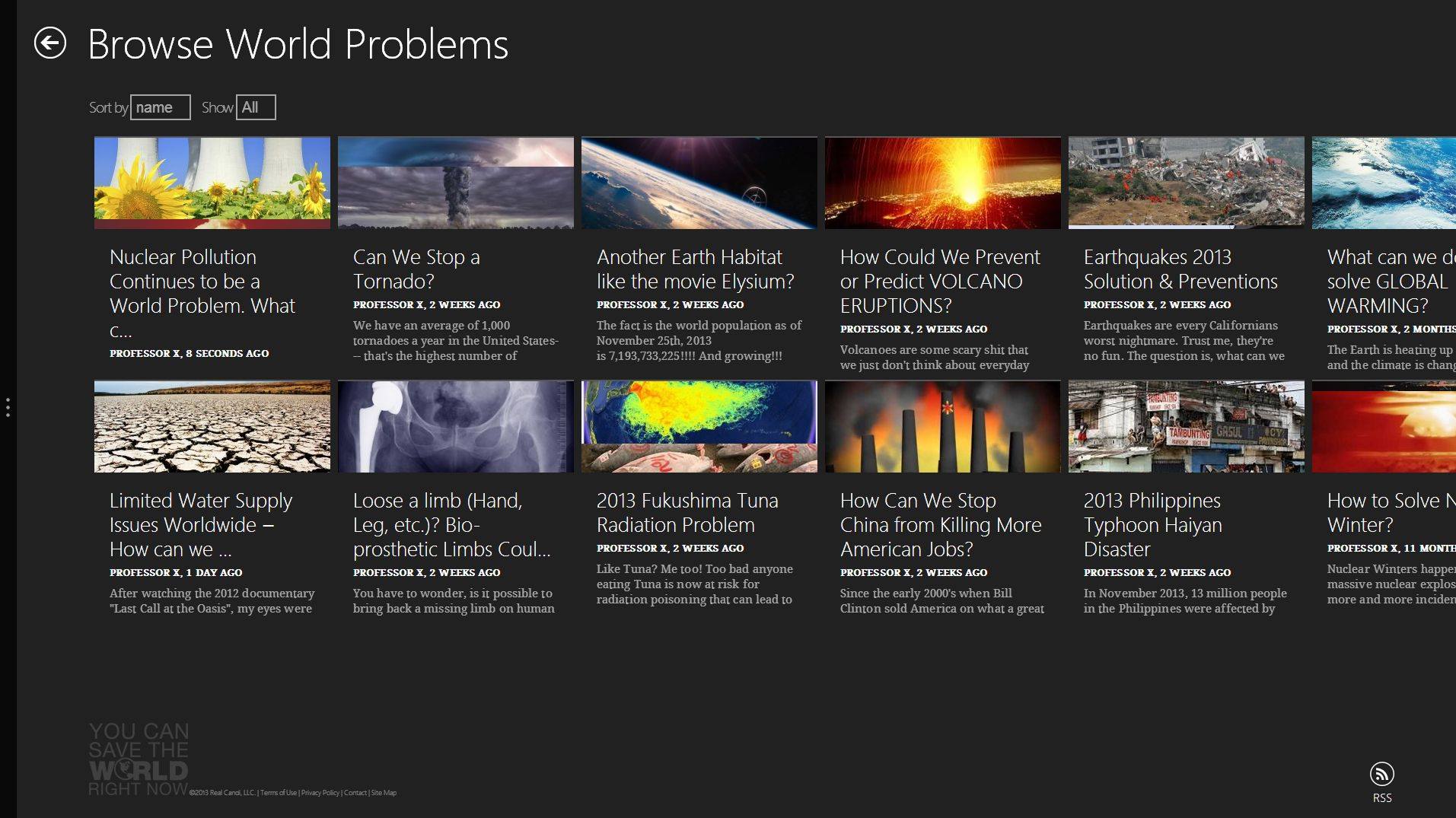Select the sunflower nuclear plant thumbnail
Screen dimensions: 1456x818
tap(212, 183)
